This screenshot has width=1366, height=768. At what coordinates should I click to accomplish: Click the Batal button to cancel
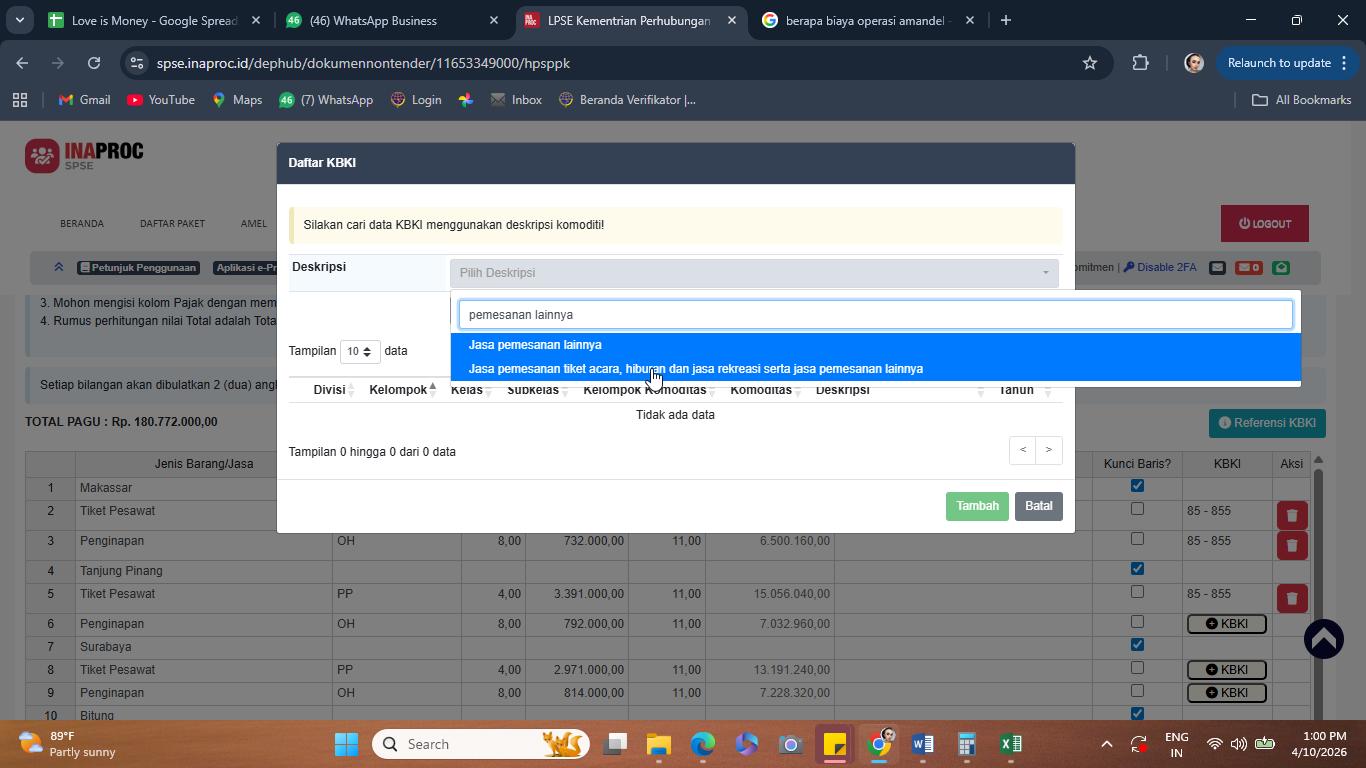[1038, 506]
